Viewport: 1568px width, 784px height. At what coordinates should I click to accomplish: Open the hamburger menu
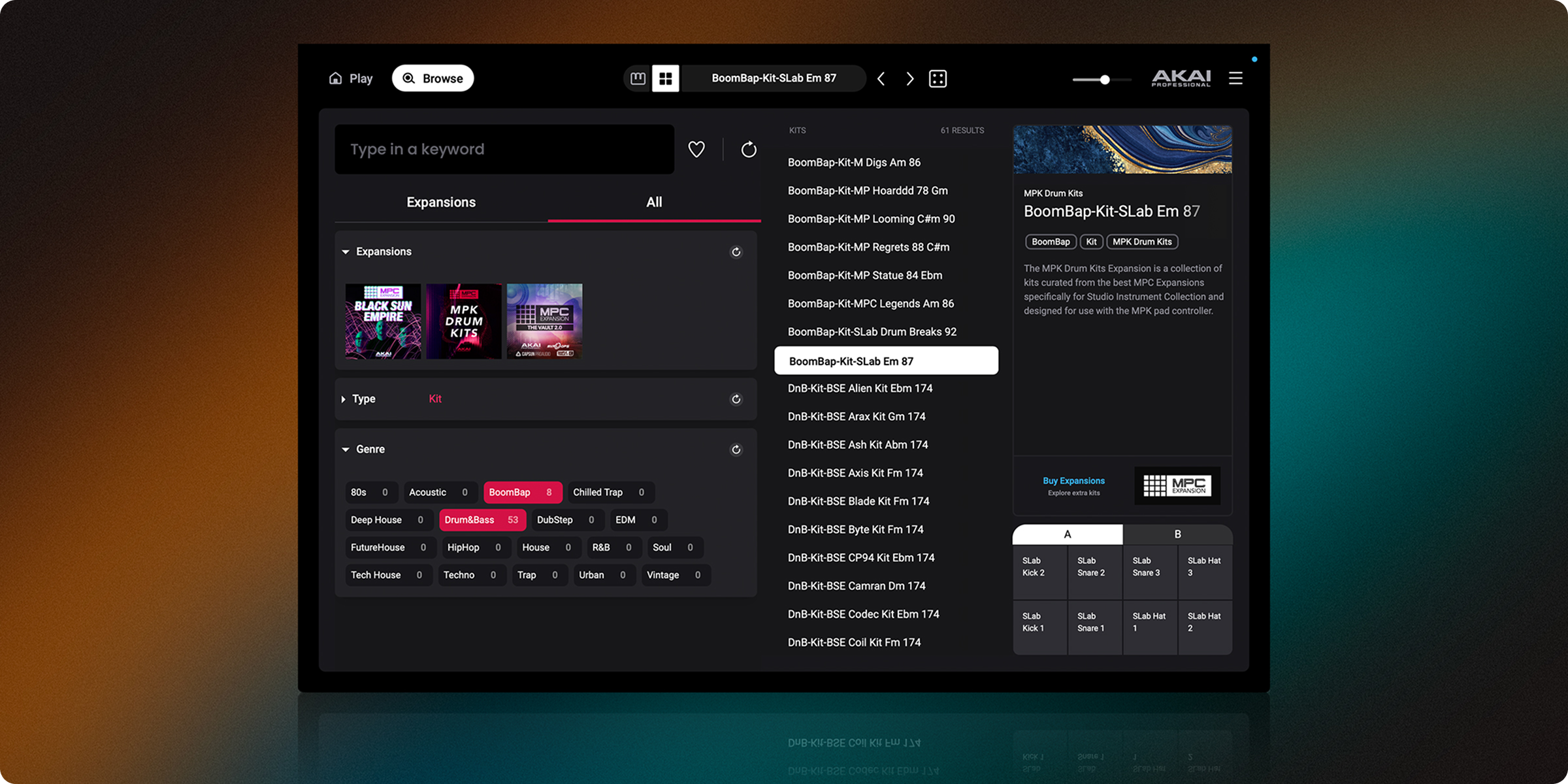coord(1235,78)
